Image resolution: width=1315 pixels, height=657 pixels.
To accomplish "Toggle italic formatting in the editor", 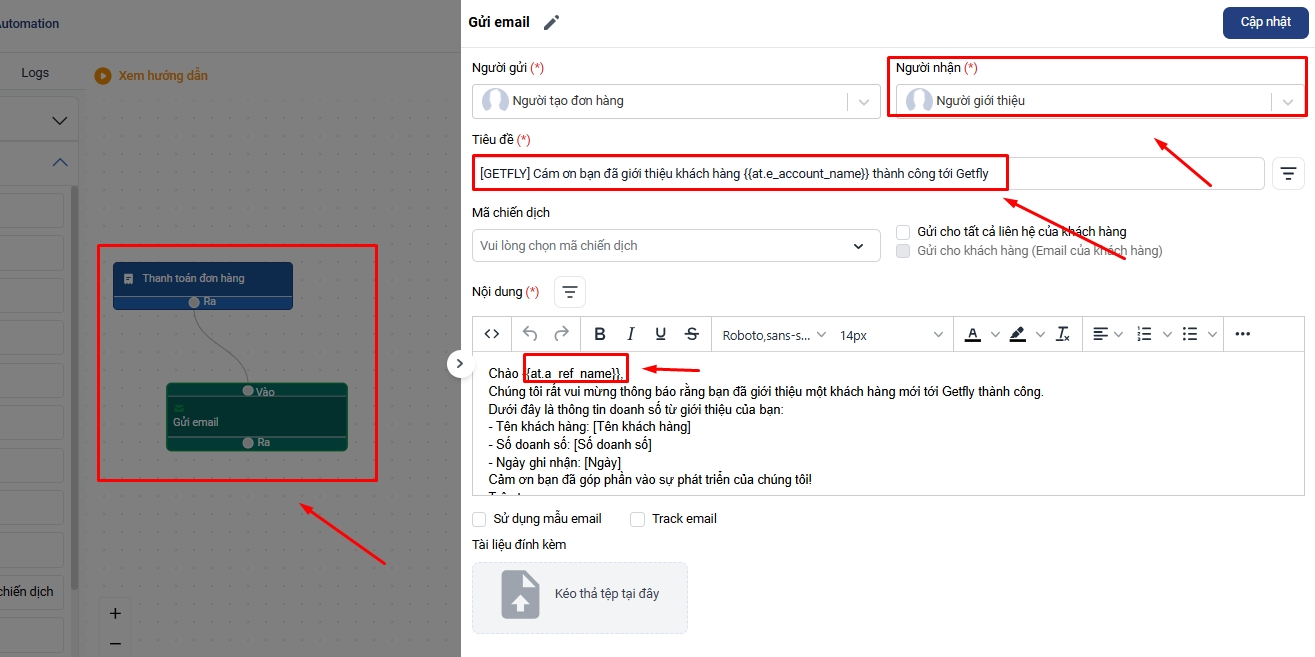I will point(630,334).
